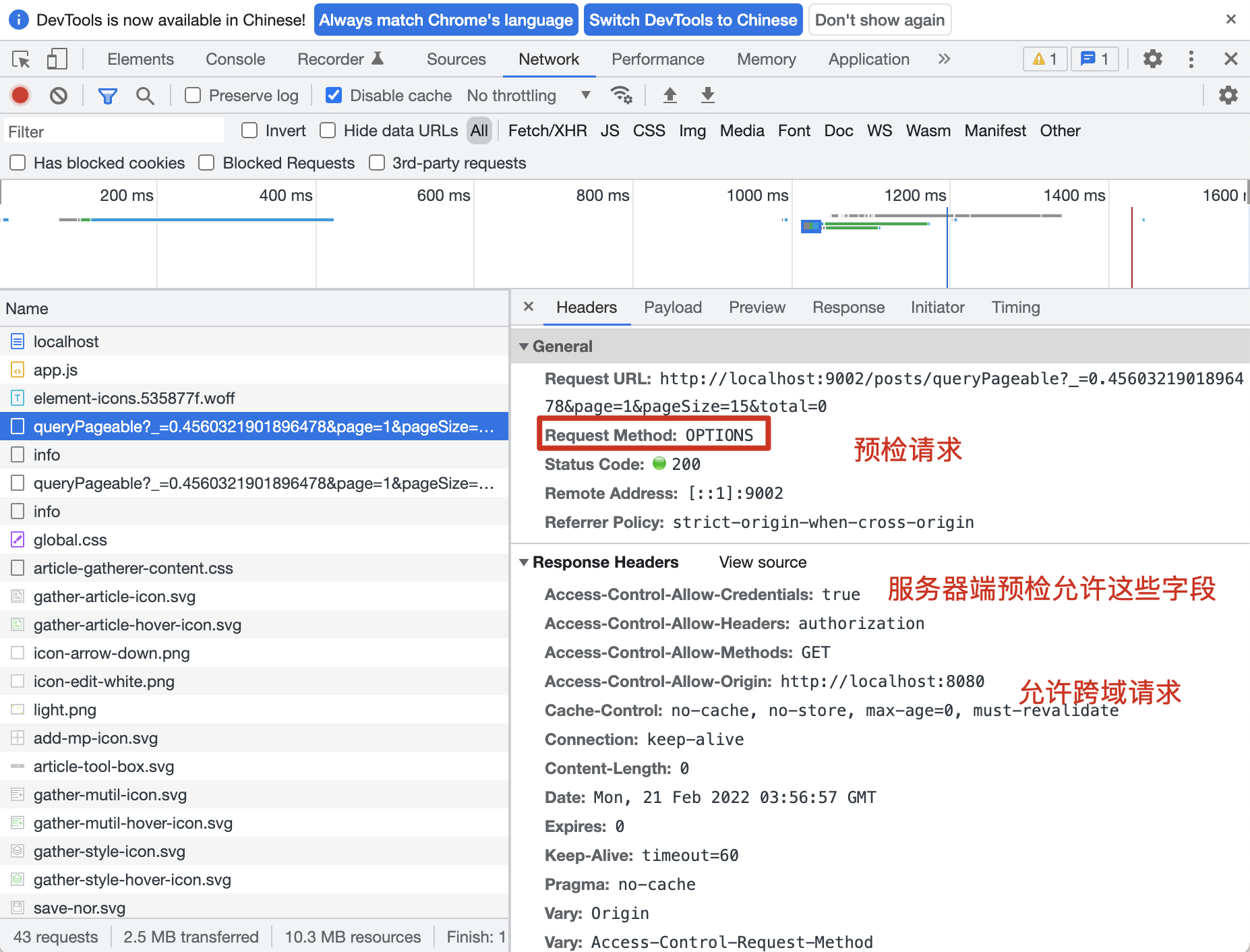This screenshot has height=952, width=1250.
Task: Open the Preview tab
Action: 756,307
